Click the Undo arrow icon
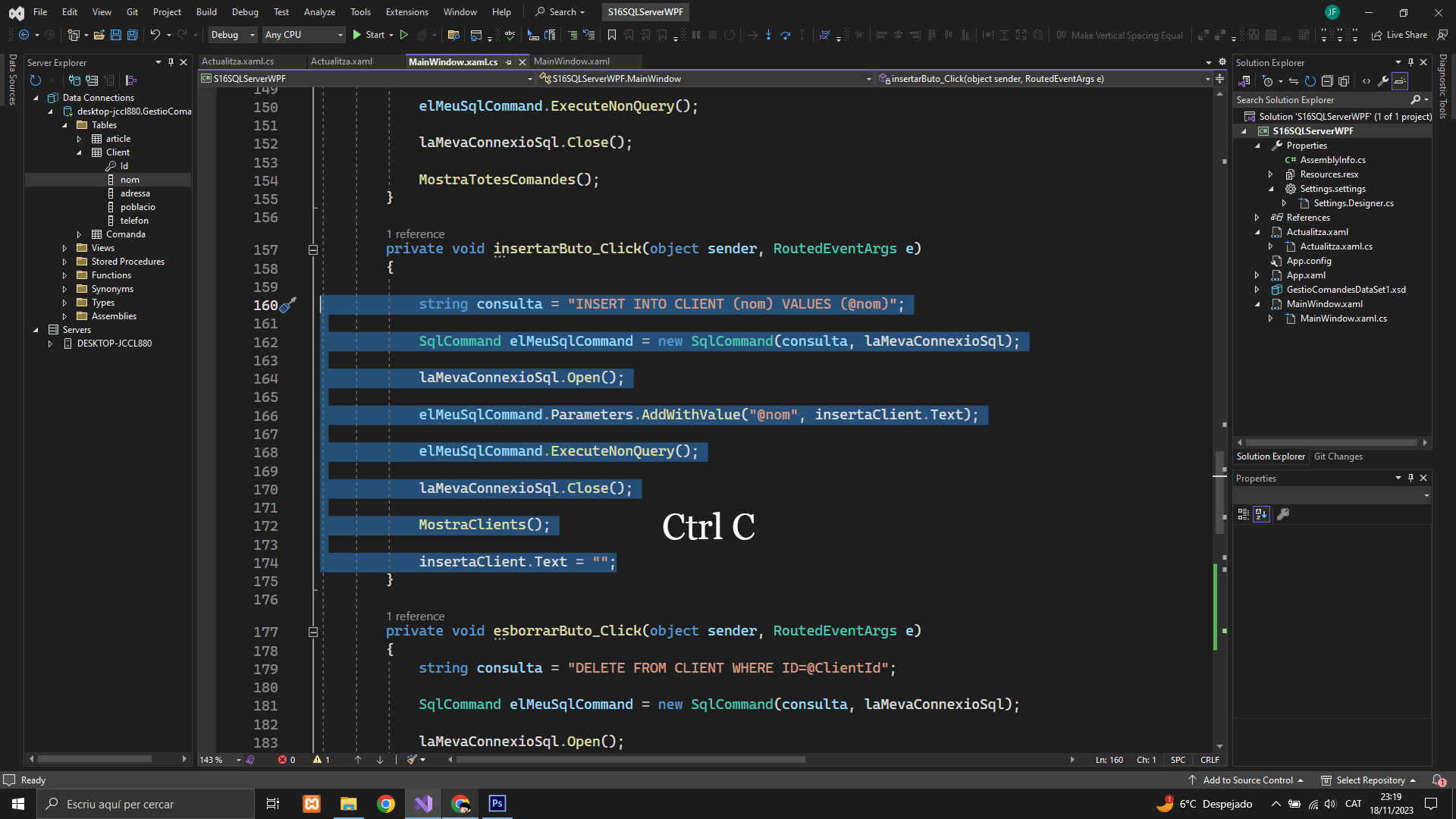Viewport: 1456px width, 819px height. [x=155, y=35]
